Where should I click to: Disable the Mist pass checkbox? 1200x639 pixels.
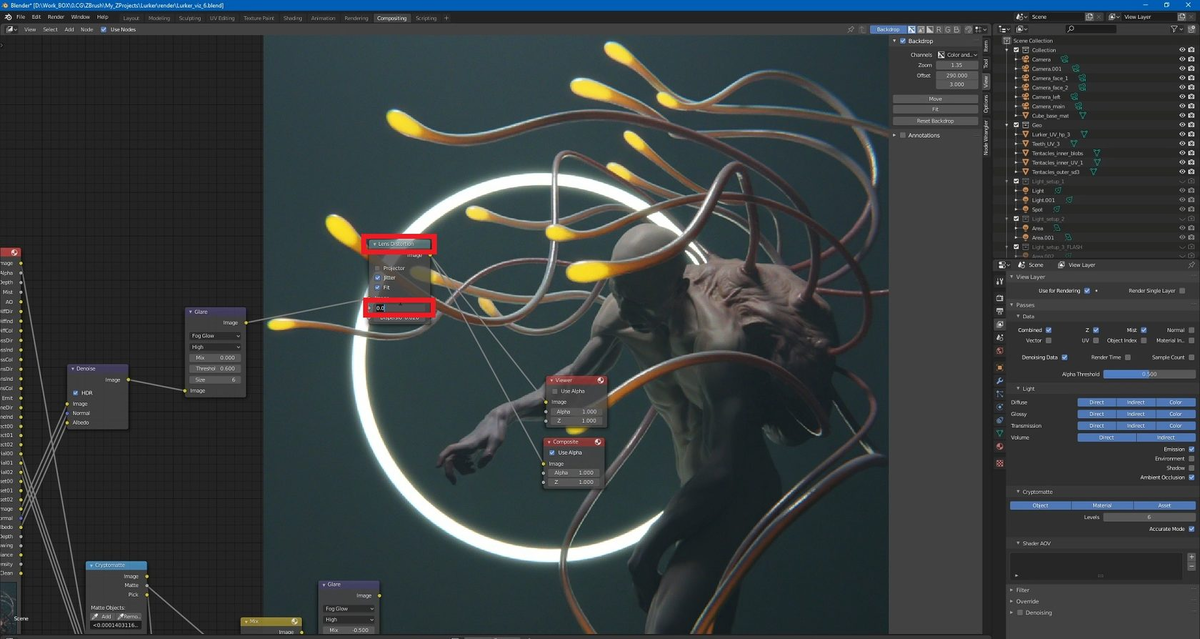1144,329
